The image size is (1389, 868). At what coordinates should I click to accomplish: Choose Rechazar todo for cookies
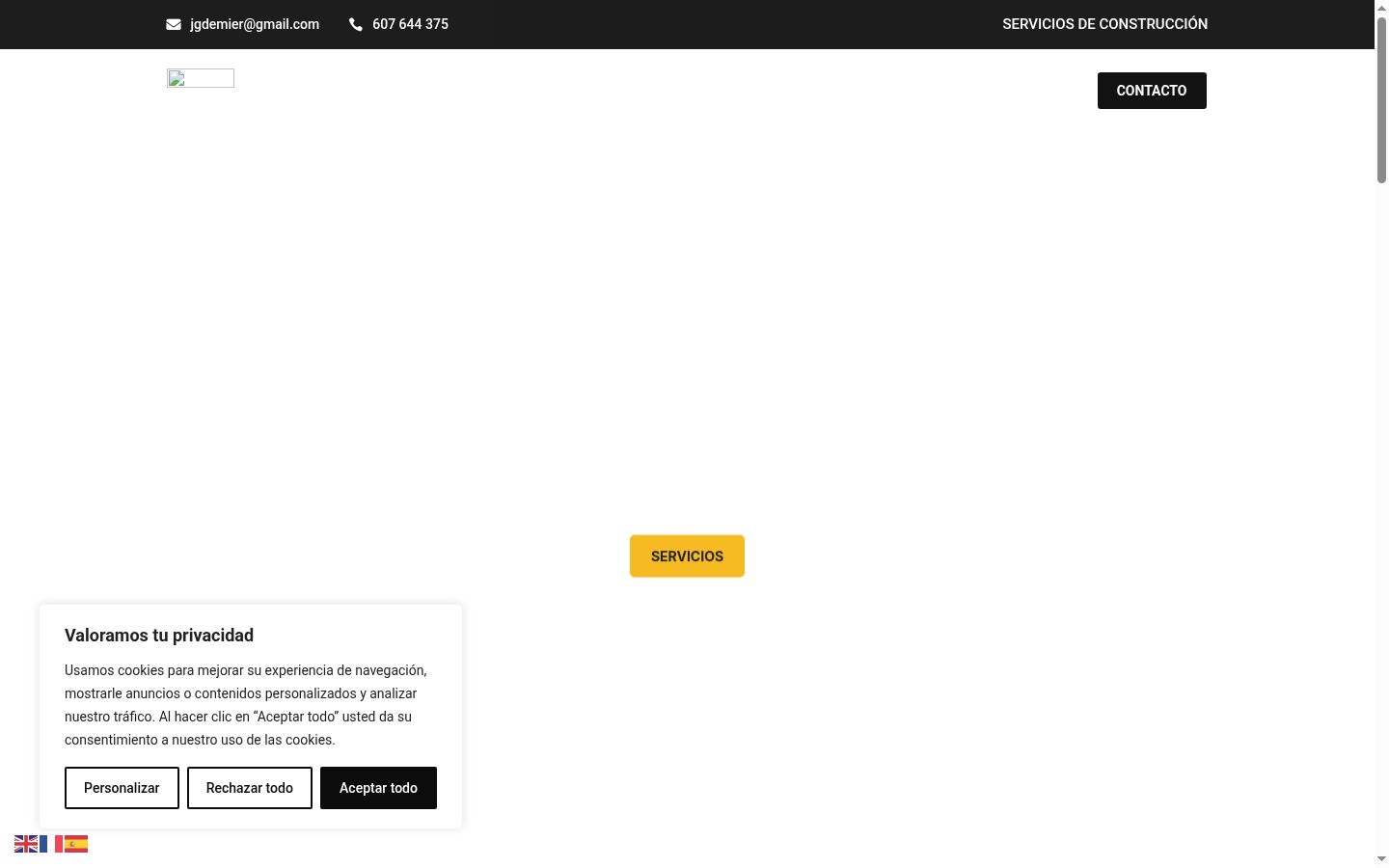[x=250, y=788]
